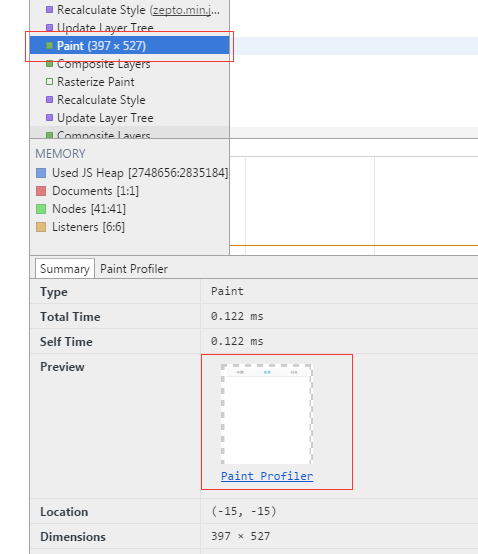The width and height of the screenshot is (478, 554).
Task: Open the Paint Profiler link under preview
Action: pos(267,476)
